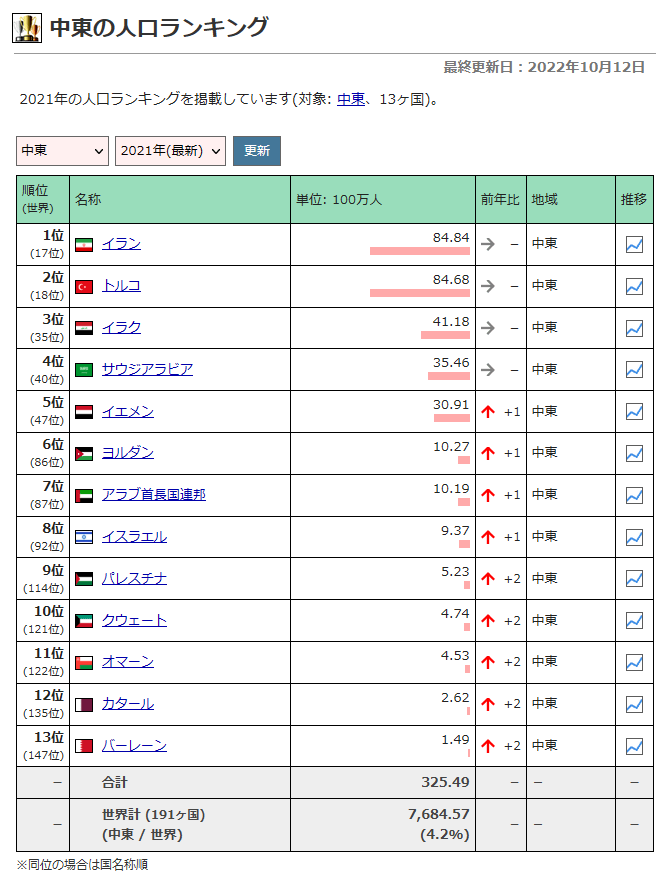668x876 pixels.
Task: Open the サウジアラビア country link
Action: (147, 369)
